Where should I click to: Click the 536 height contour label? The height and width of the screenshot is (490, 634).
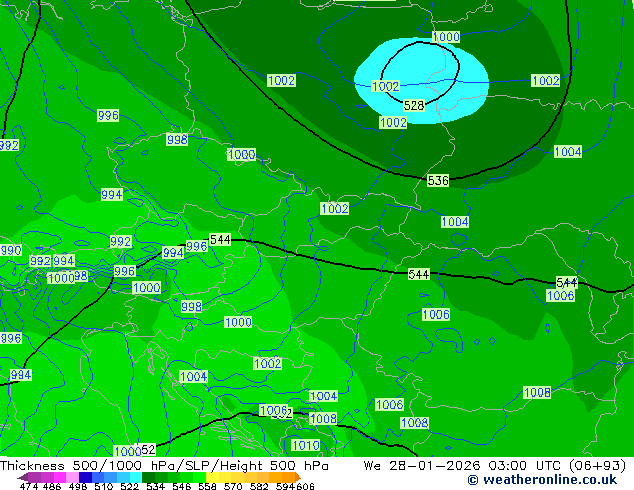coord(438,180)
